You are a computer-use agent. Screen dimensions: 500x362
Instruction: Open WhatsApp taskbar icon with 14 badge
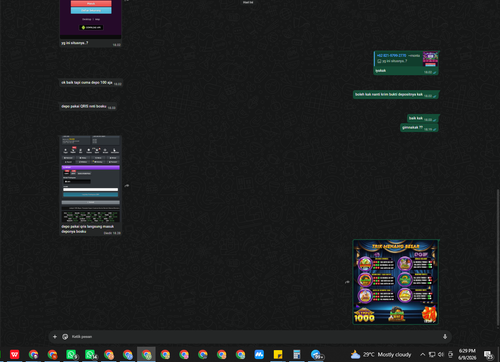click(x=90, y=354)
